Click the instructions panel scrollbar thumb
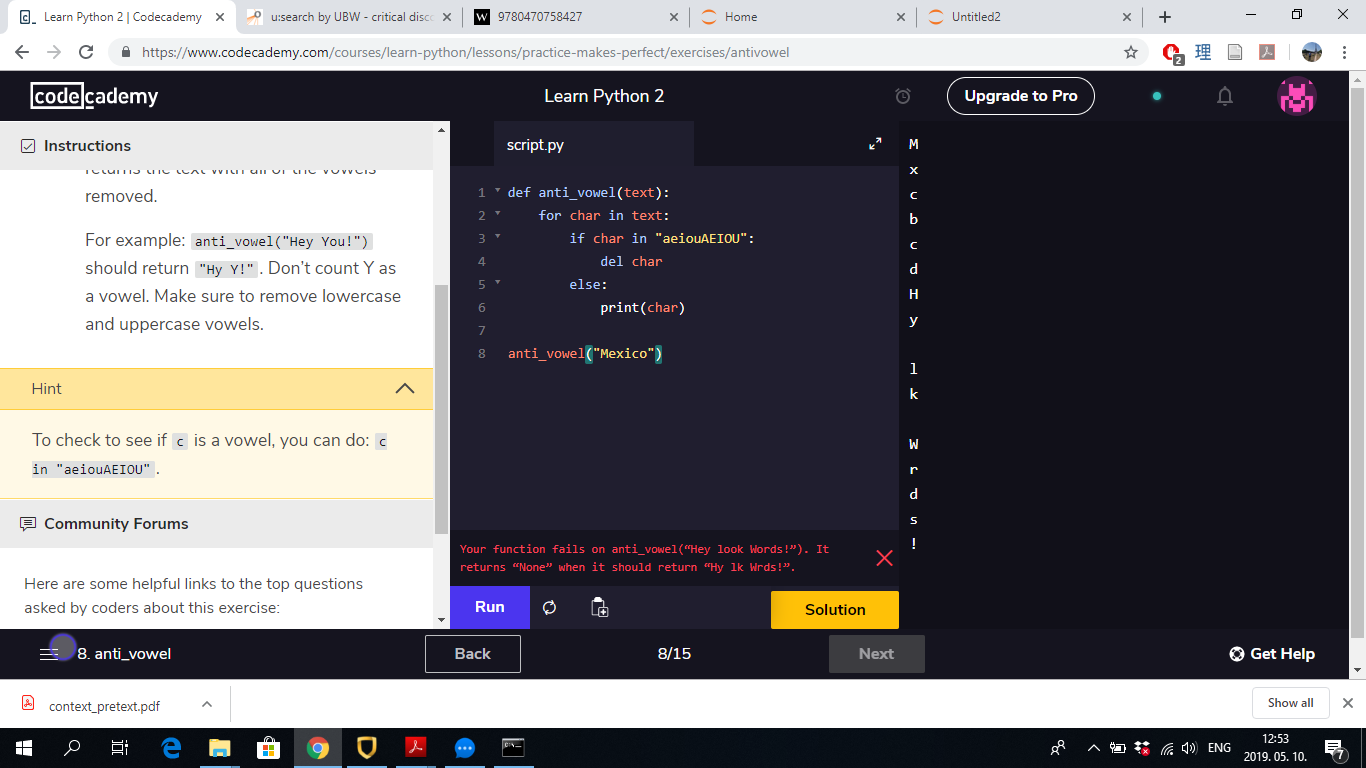Screen dimensions: 1366x768 click(441, 408)
